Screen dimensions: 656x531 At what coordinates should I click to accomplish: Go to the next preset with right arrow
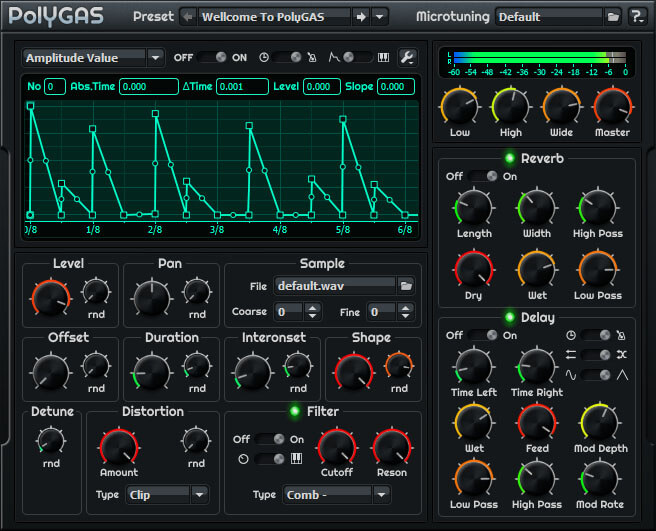(x=362, y=17)
